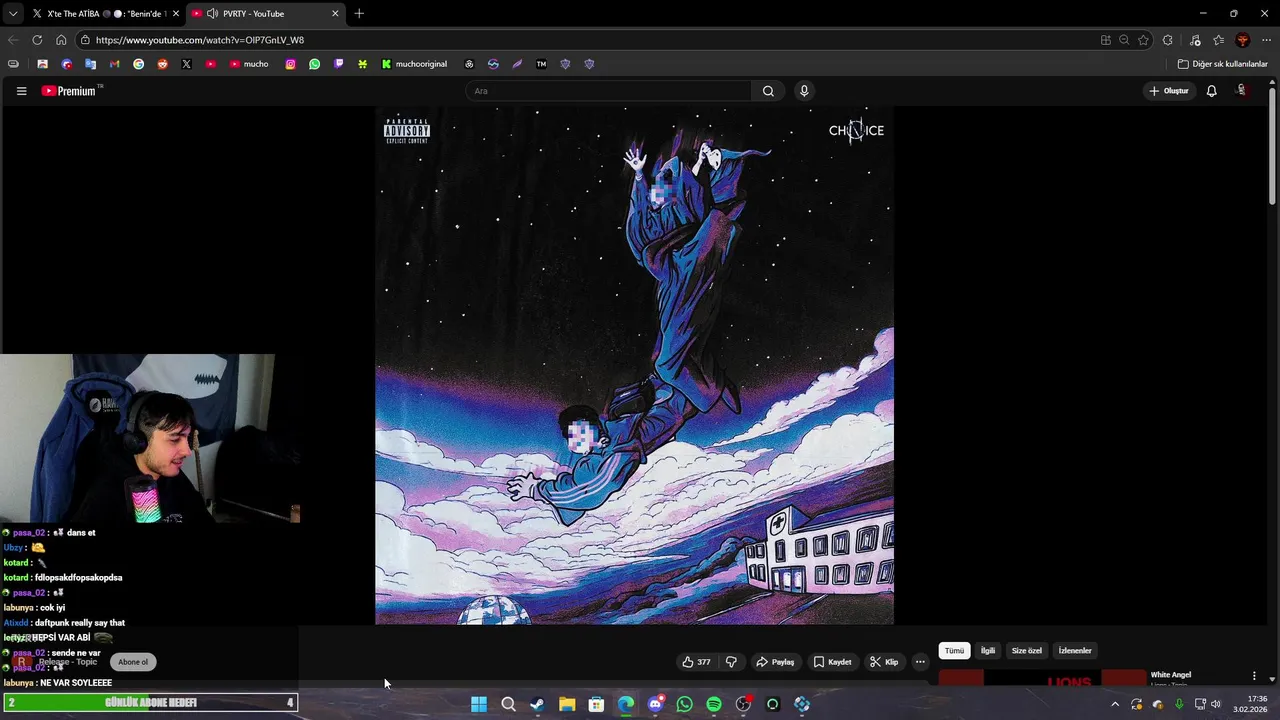Like the video with 377 likes
The width and height of the screenshot is (1280, 720).
(696, 662)
